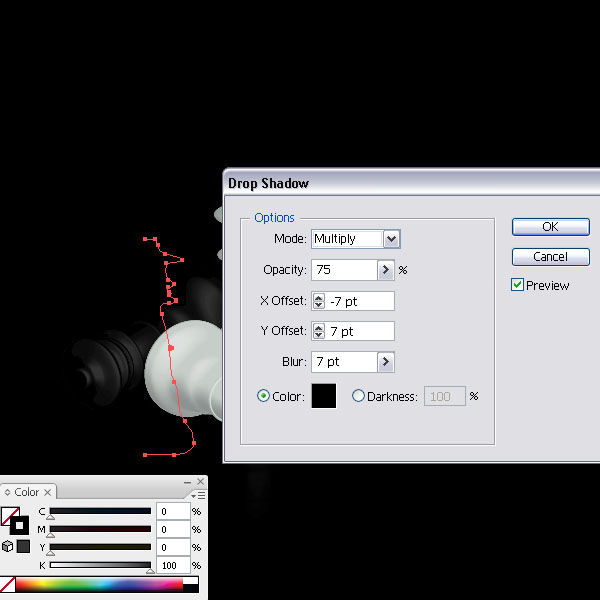Screen dimensions: 600x600
Task: Click the large red path anchor point
Action: pyautogui.click(x=171, y=348)
